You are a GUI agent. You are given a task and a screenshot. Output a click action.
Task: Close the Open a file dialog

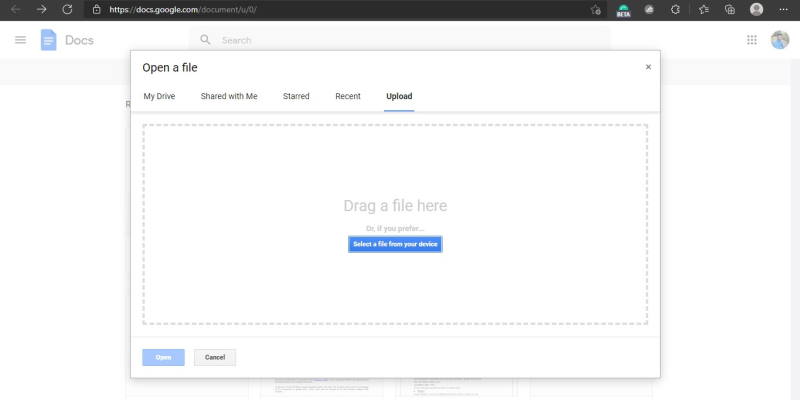point(648,67)
